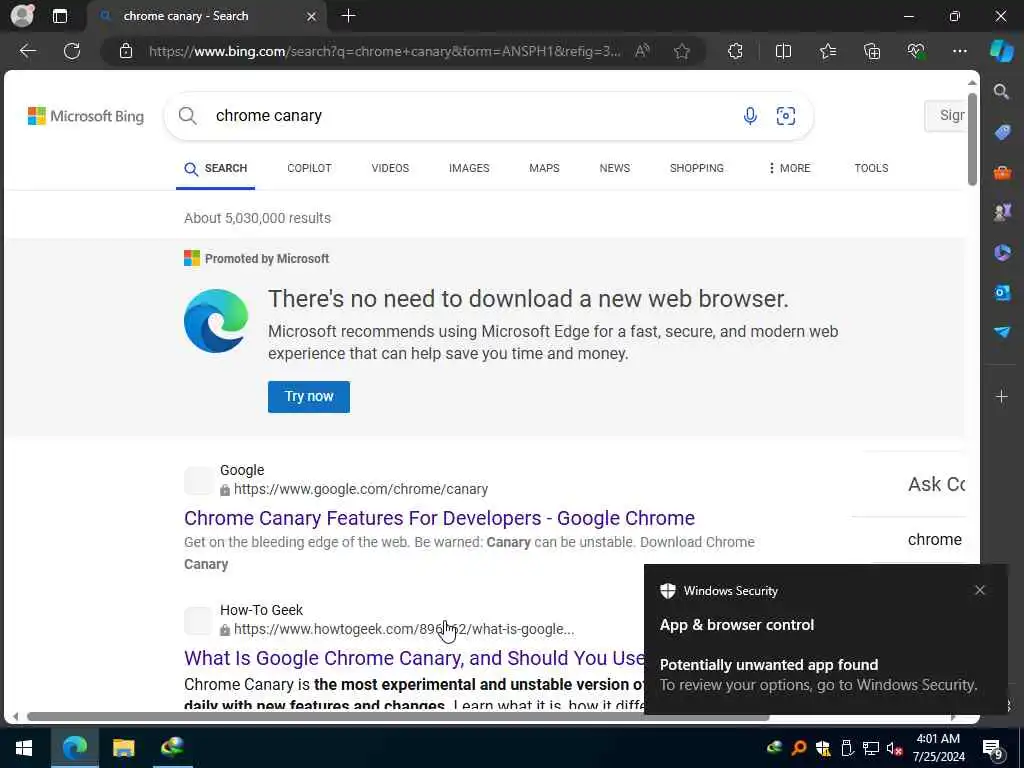
Task: Click the Sign in button
Action: 946,116
